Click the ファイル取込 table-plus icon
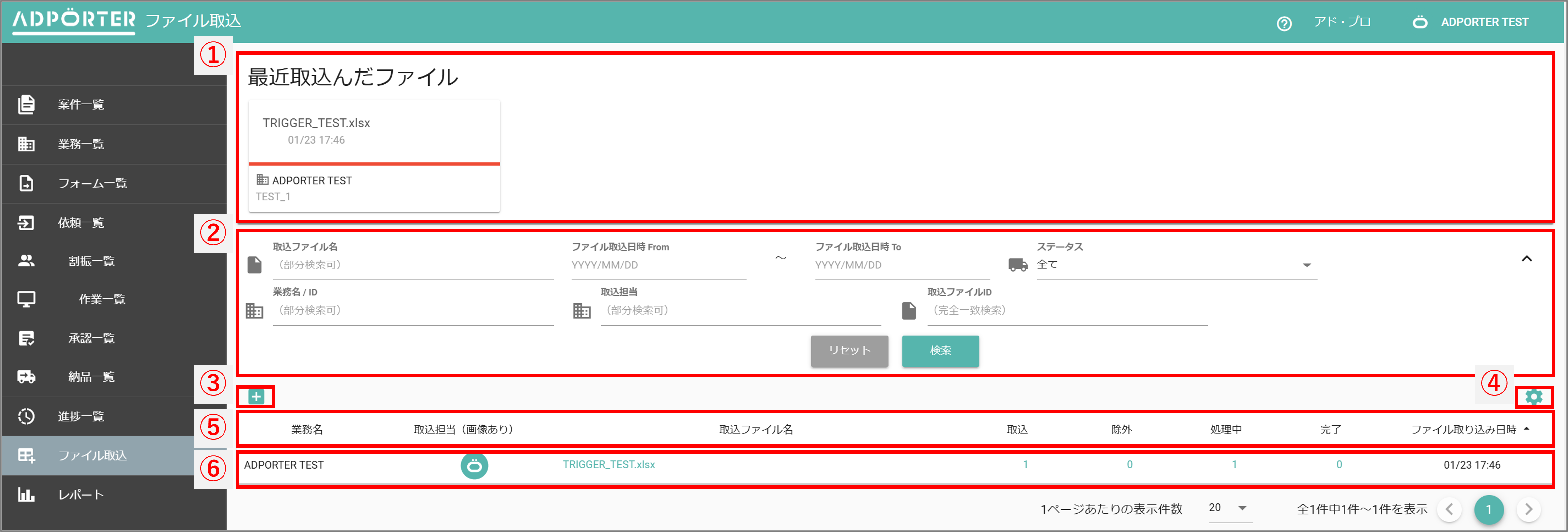Screen dimensions: 1568x532 tap(26, 455)
